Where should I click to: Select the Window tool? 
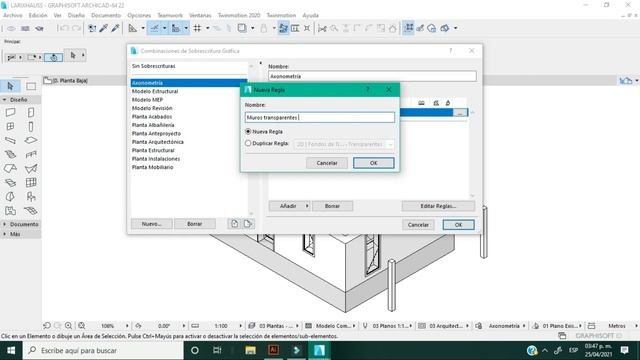pos(11,127)
